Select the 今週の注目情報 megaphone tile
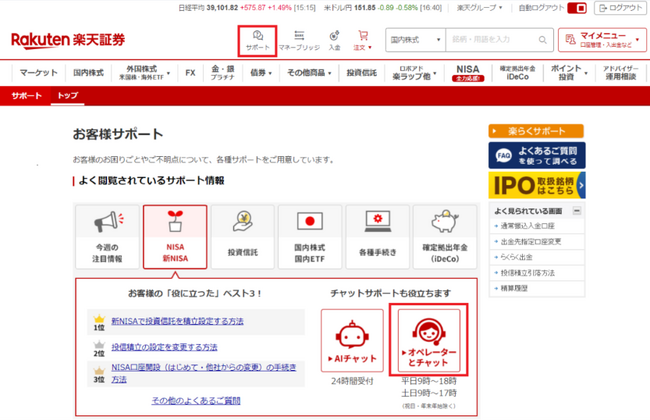The image size is (650, 420). tap(107, 237)
